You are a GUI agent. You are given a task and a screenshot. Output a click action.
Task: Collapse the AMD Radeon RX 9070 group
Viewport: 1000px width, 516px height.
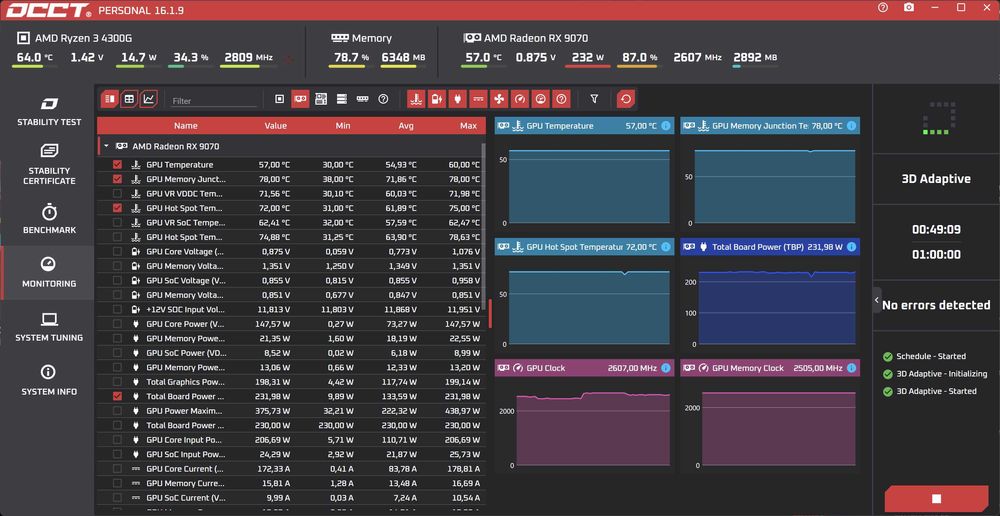click(x=107, y=146)
